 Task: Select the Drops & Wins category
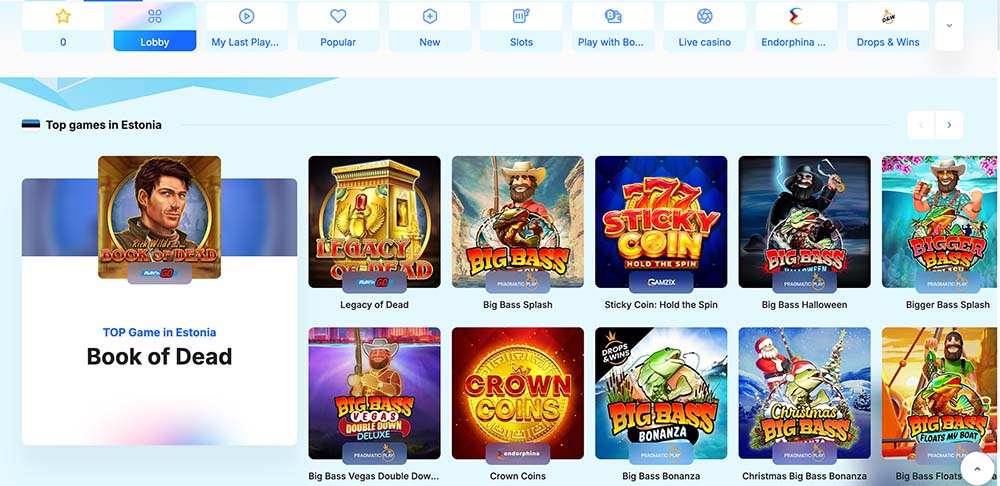point(888,27)
